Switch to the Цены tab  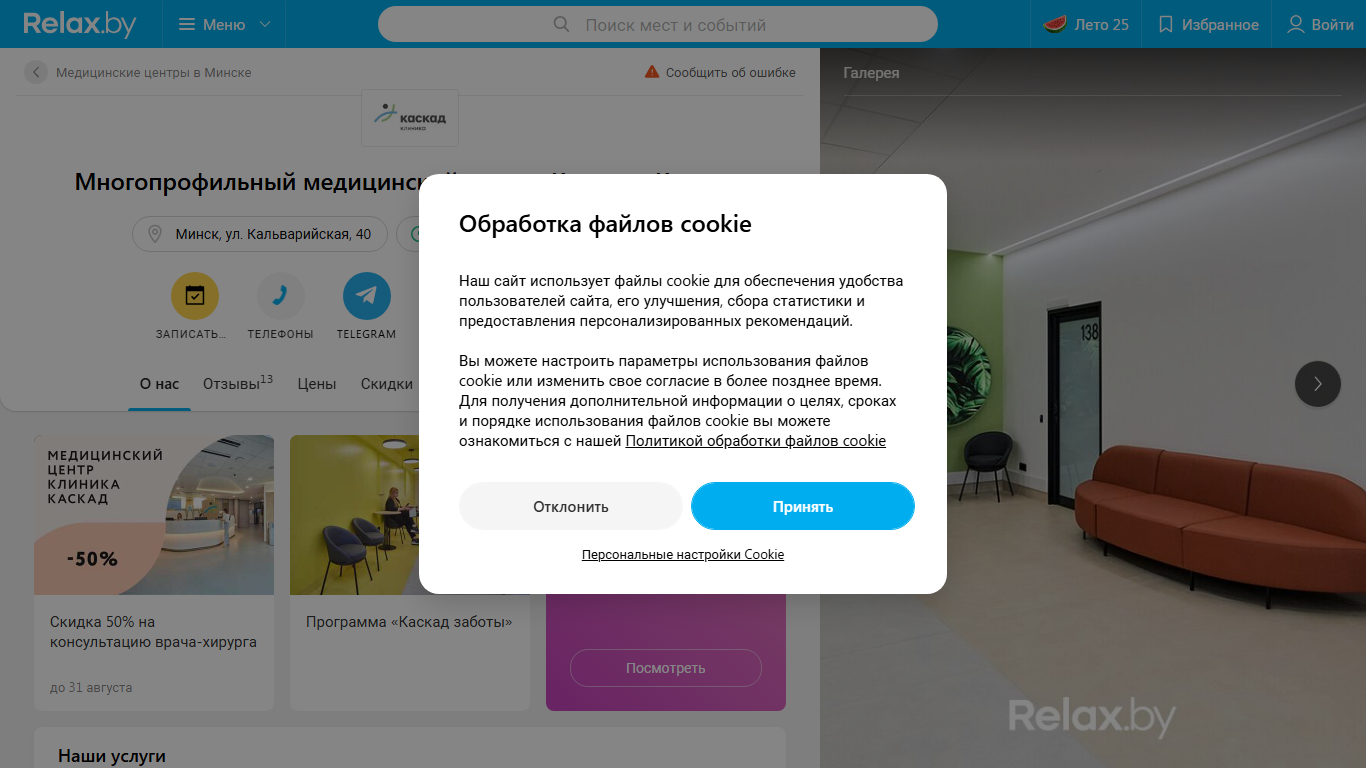click(317, 384)
